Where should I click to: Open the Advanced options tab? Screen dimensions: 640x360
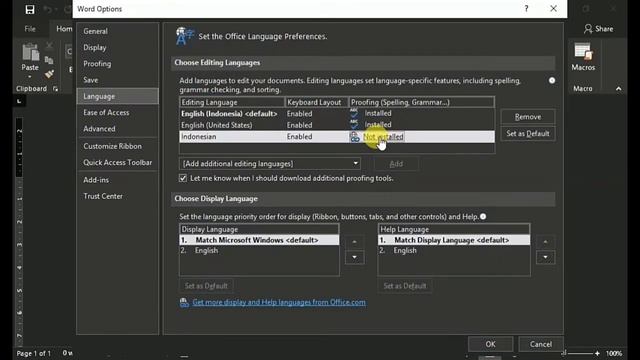118,129
